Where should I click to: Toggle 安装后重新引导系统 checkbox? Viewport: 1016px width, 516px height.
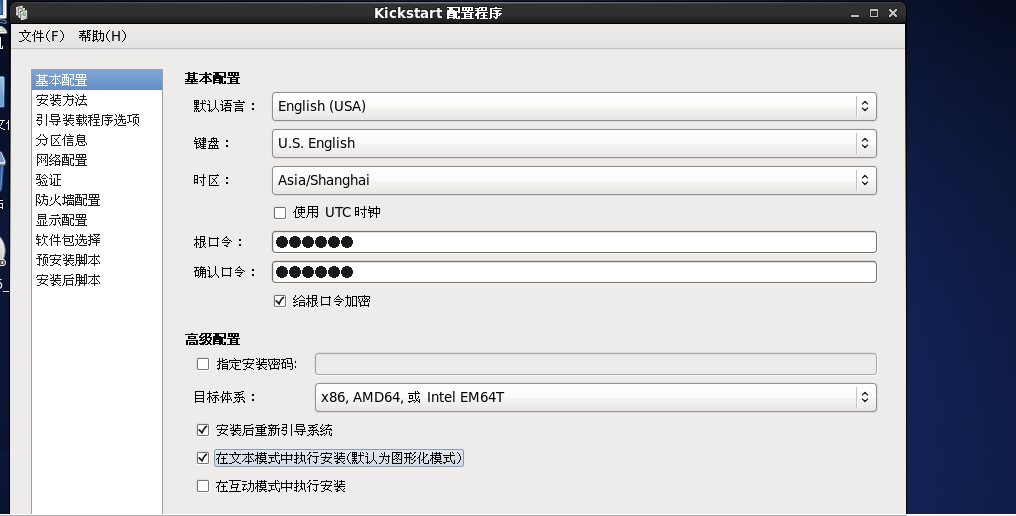(204, 430)
